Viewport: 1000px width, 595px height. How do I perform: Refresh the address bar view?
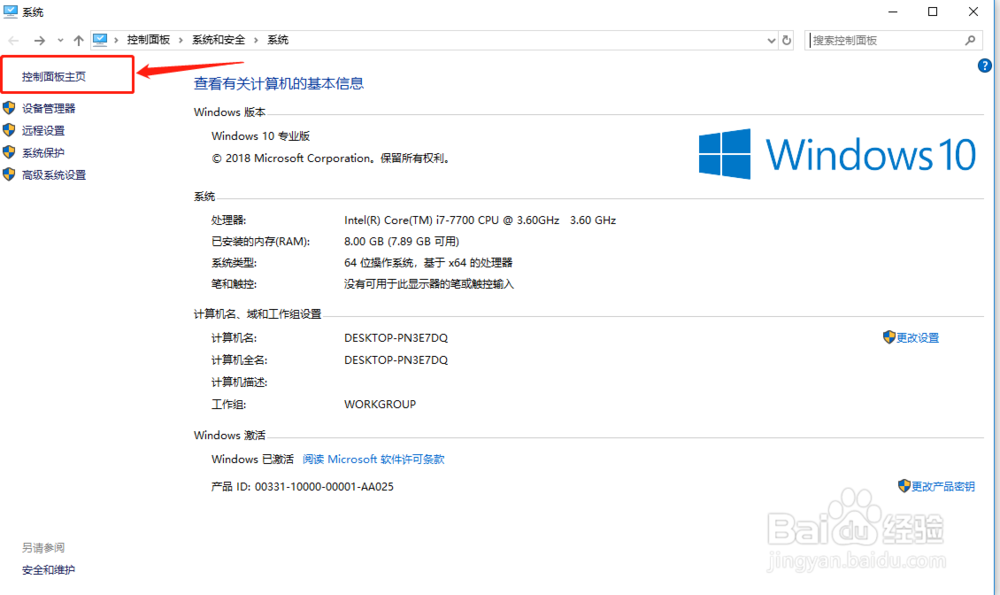[786, 40]
